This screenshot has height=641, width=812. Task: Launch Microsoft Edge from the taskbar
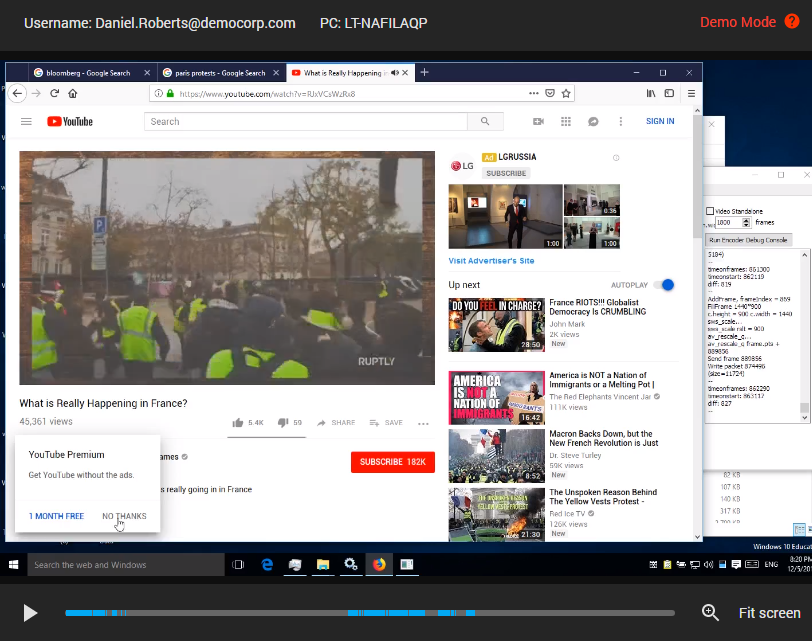[x=267, y=564]
